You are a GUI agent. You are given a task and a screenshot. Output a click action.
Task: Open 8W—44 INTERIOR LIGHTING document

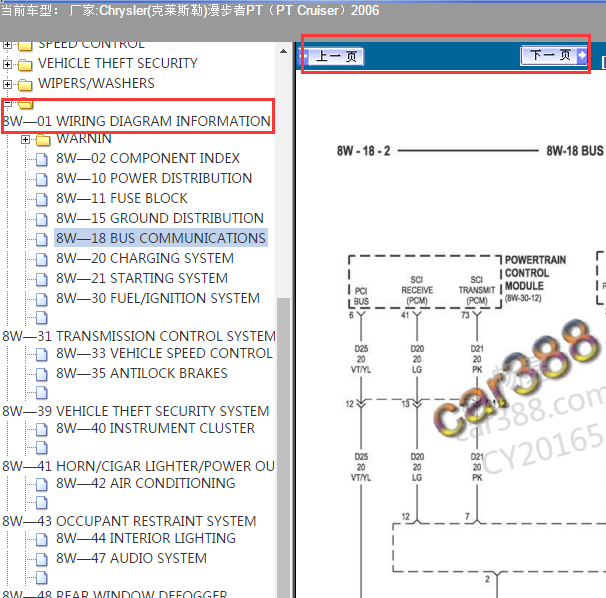pyautogui.click(x=146, y=538)
